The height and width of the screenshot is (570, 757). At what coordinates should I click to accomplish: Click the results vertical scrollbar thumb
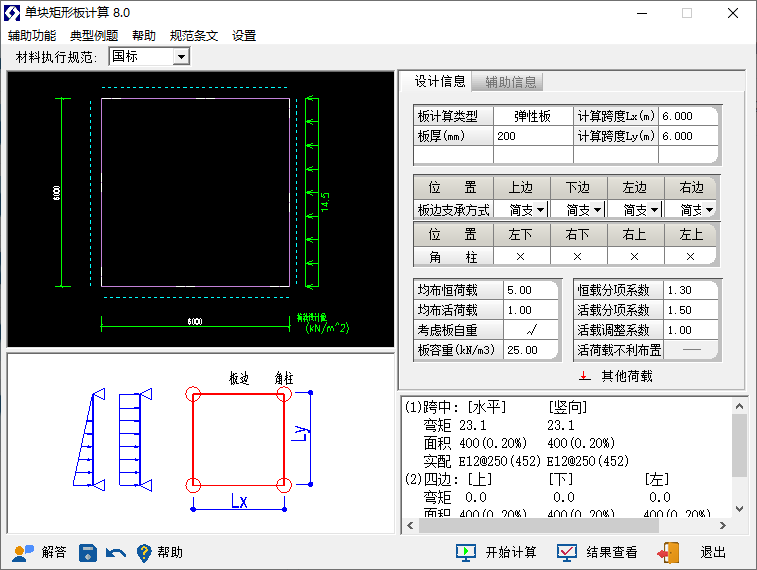coord(739,446)
